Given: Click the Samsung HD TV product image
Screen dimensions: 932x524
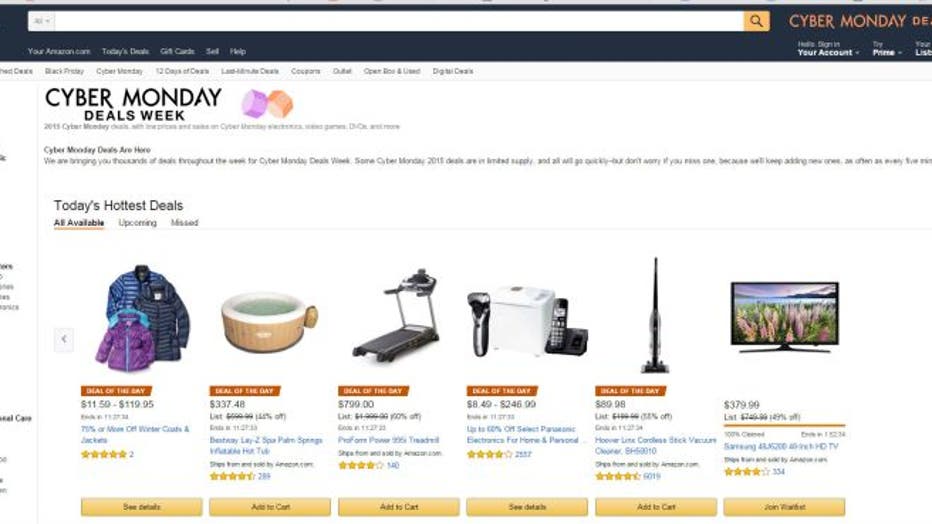Looking at the screenshot, I should [785, 317].
